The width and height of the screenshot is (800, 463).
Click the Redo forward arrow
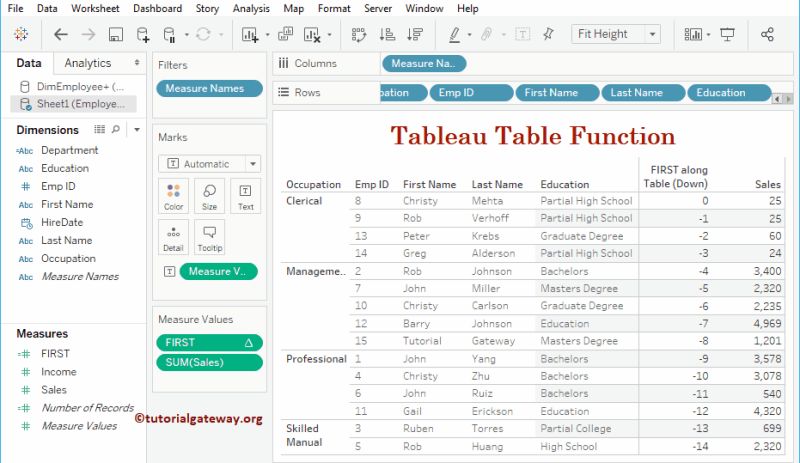(88, 34)
